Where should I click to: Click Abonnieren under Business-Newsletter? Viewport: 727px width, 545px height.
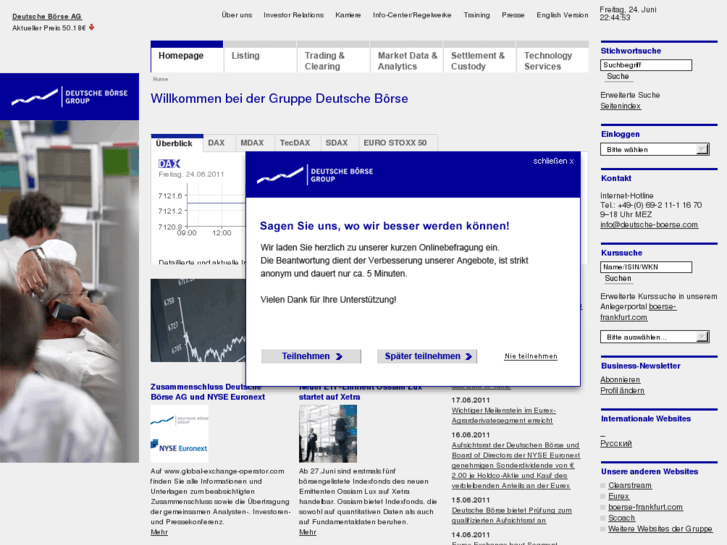point(620,379)
